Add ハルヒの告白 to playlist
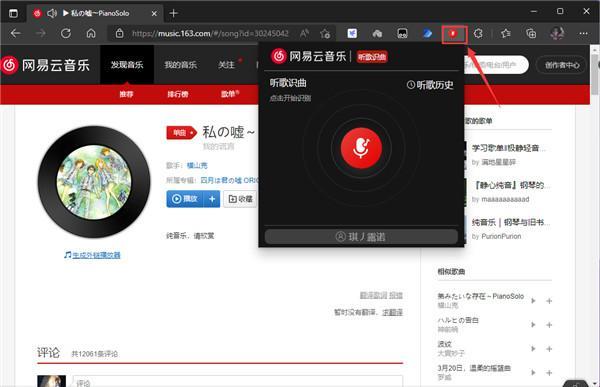 [x=549, y=325]
